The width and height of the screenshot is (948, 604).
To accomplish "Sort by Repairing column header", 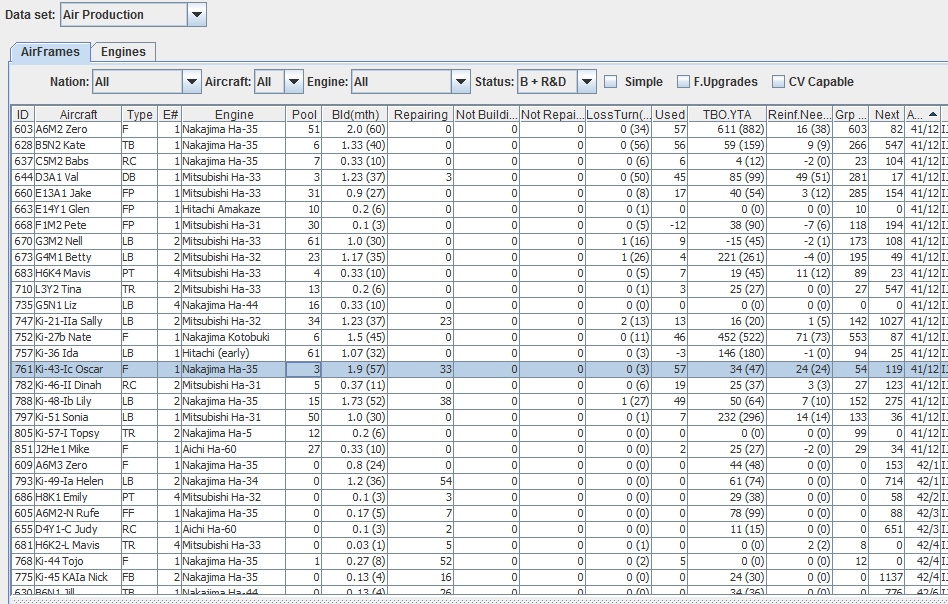I will (x=421, y=114).
